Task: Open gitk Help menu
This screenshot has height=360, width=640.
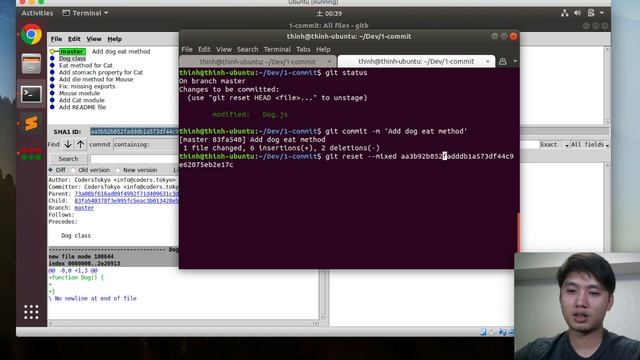Action: tap(114, 39)
